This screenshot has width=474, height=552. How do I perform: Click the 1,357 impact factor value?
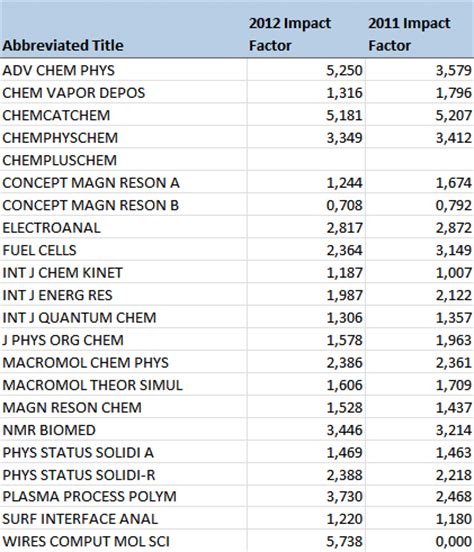(454, 318)
